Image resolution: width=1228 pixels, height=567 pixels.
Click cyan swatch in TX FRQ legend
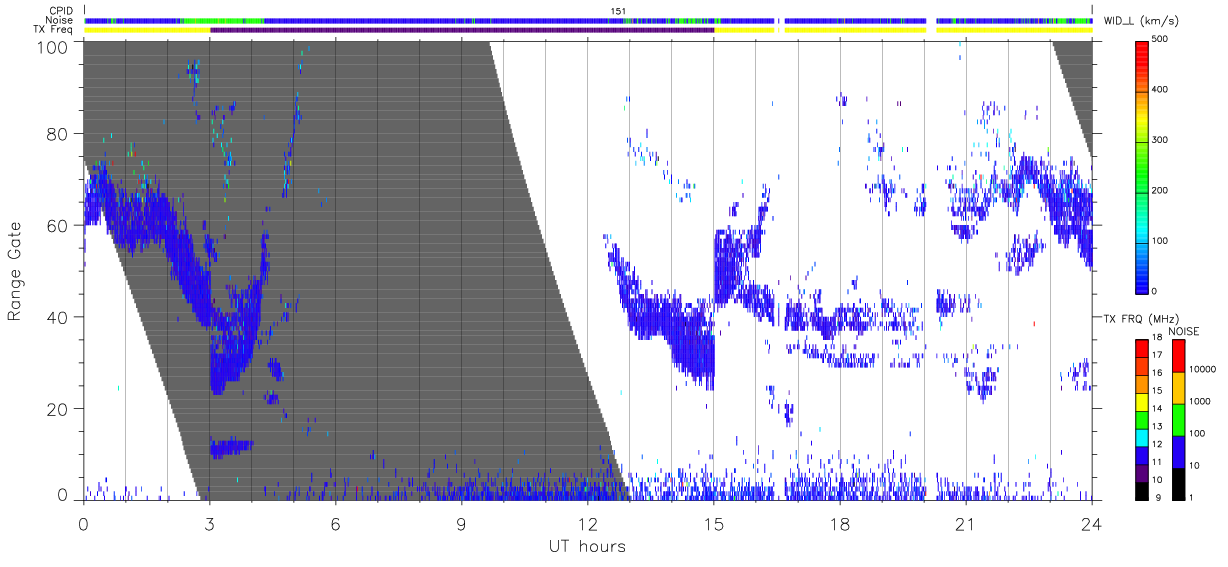[x=1142, y=438]
